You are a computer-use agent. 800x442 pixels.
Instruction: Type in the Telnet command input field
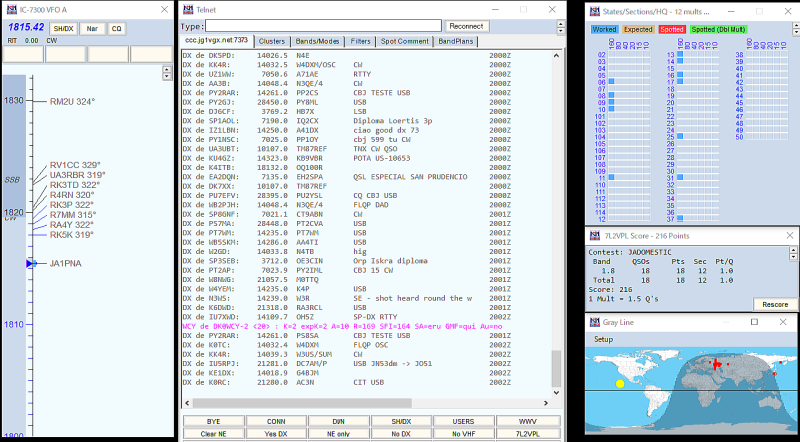tap(324, 25)
